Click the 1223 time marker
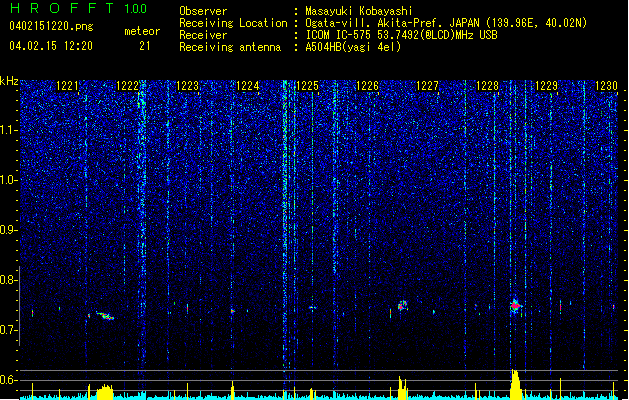Screen dimensions: 629x400 coord(187,86)
